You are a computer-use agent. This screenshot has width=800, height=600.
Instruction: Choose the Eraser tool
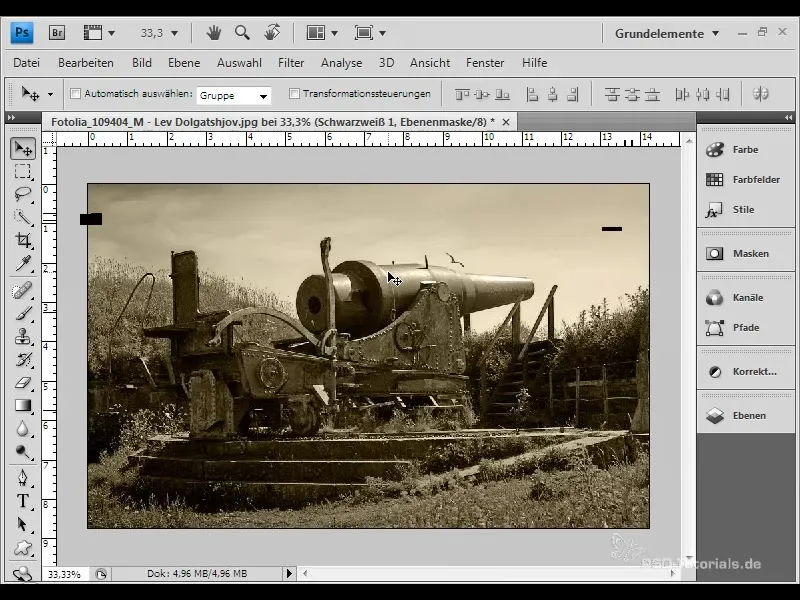pos(23,383)
